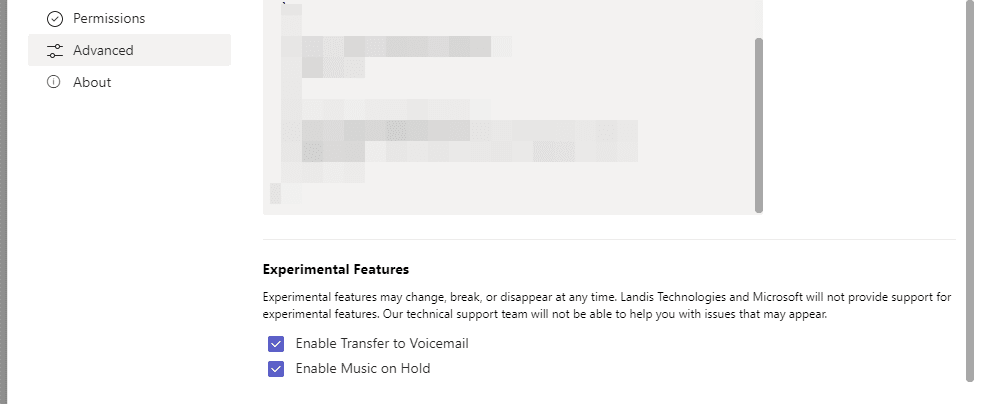Screen dimensions: 984x404
Task: Click the divider line above Experimental Features
Action: (609, 239)
